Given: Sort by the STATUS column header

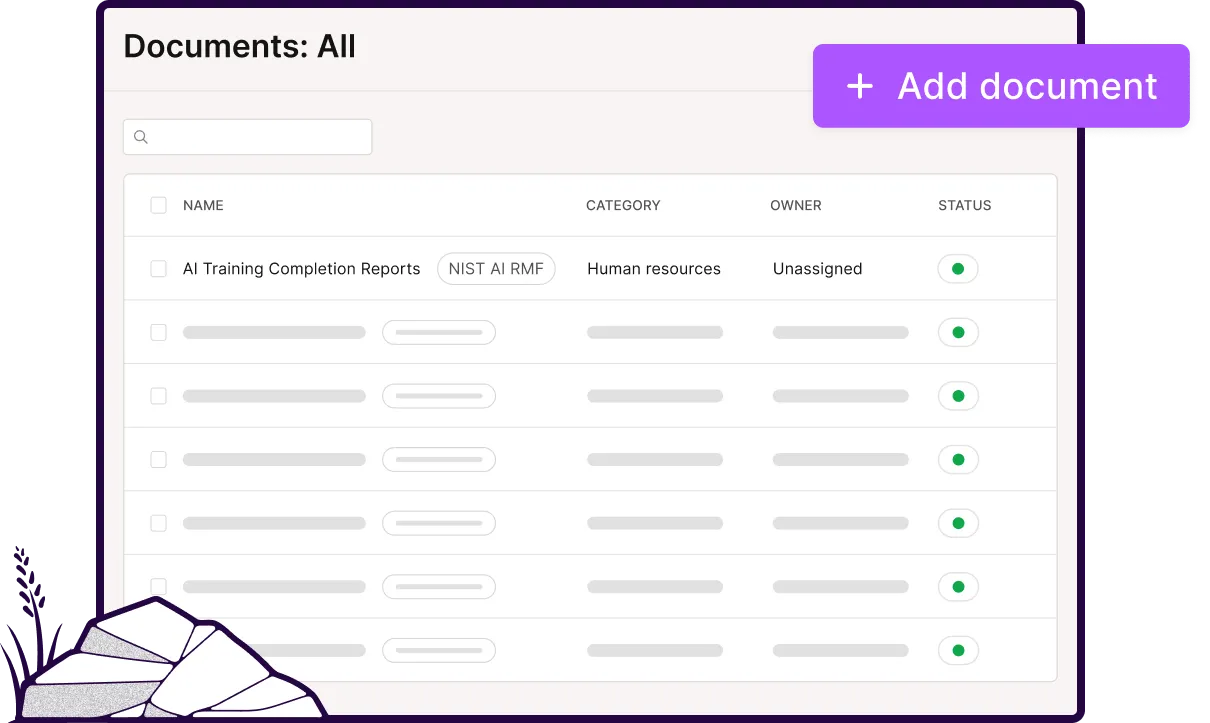Looking at the screenshot, I should tap(964, 205).
